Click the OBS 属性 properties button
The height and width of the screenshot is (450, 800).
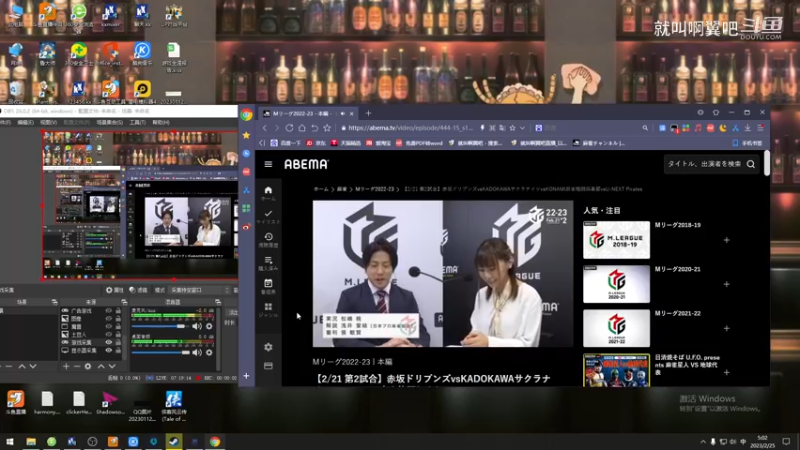click(115, 290)
